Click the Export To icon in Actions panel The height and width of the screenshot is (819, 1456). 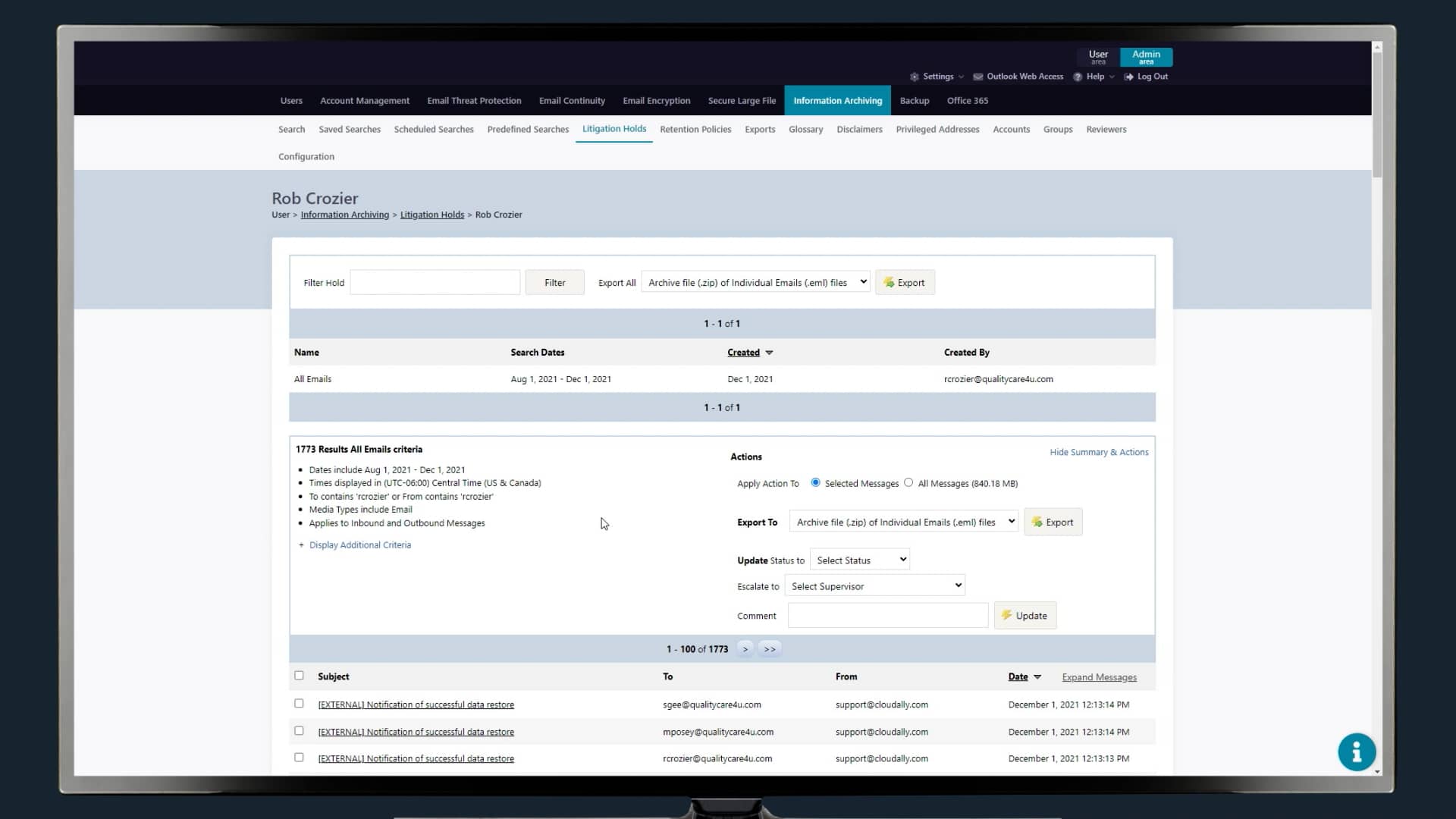pos(1037,522)
